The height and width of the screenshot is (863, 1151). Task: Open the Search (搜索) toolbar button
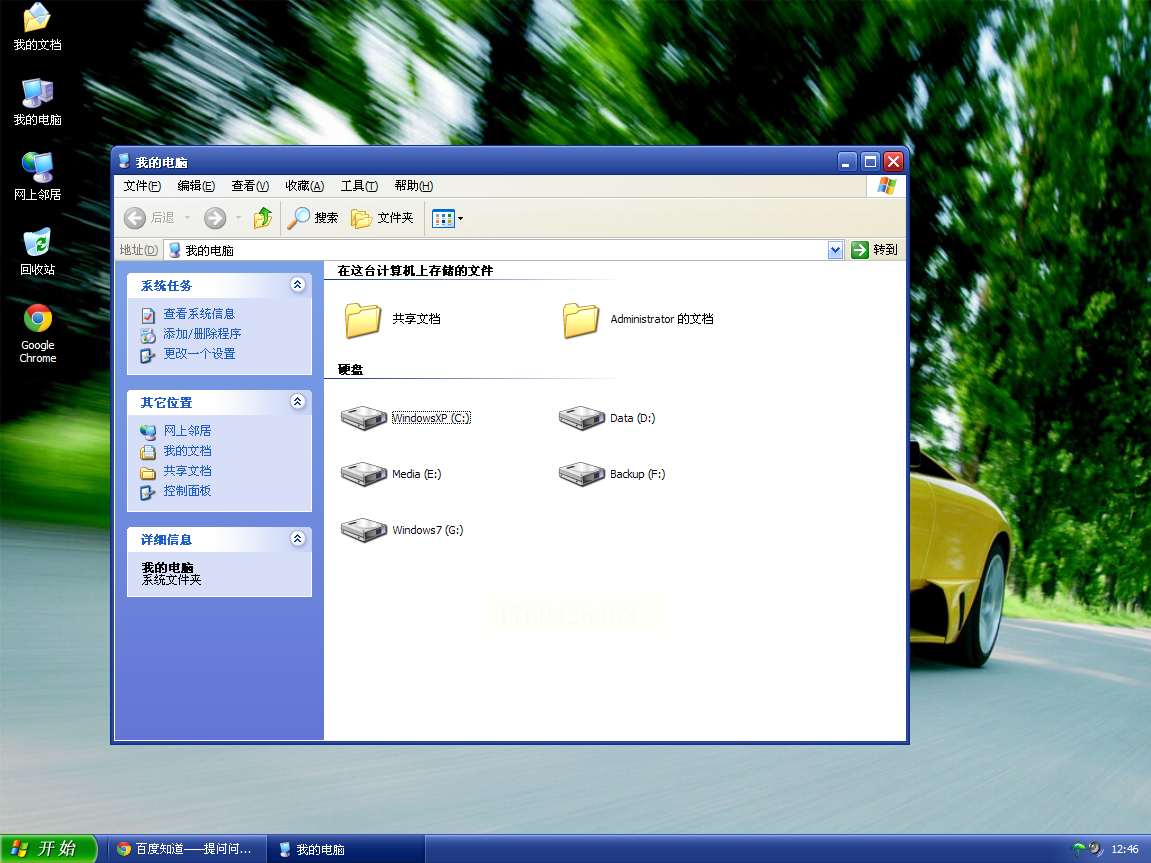313,218
